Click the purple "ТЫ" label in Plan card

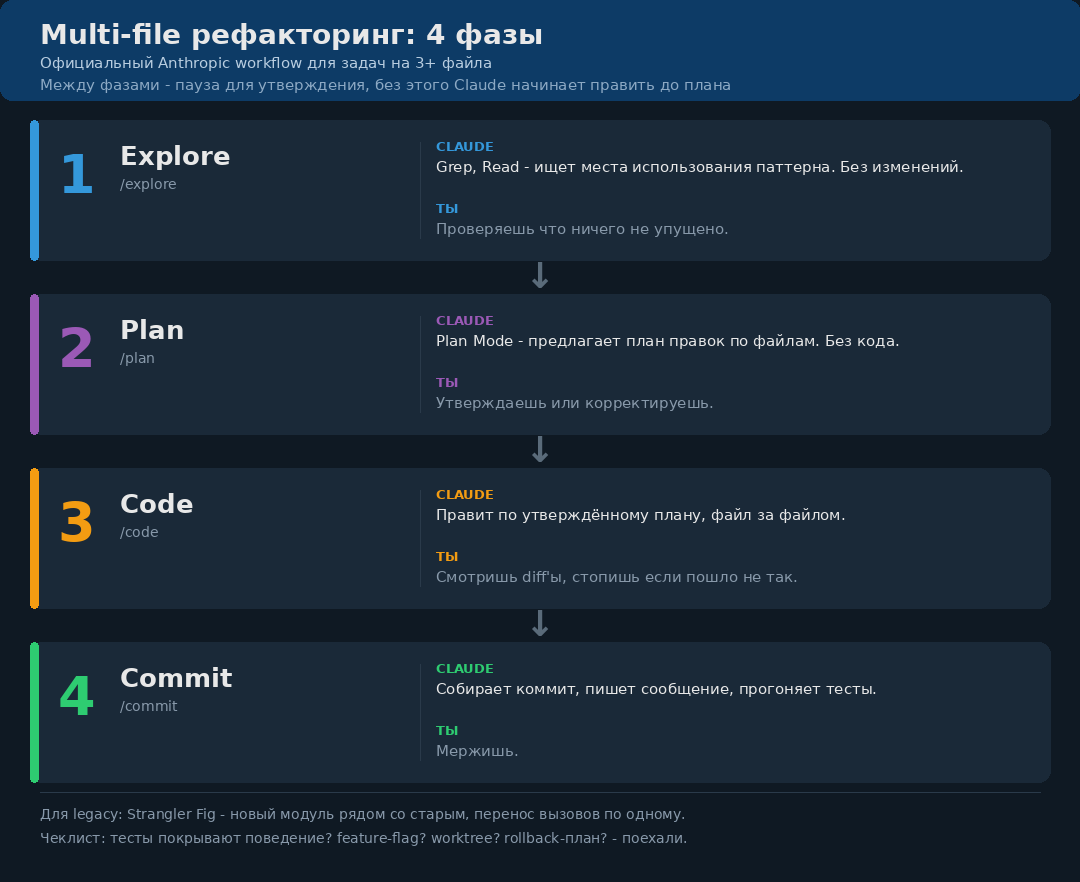(x=447, y=383)
